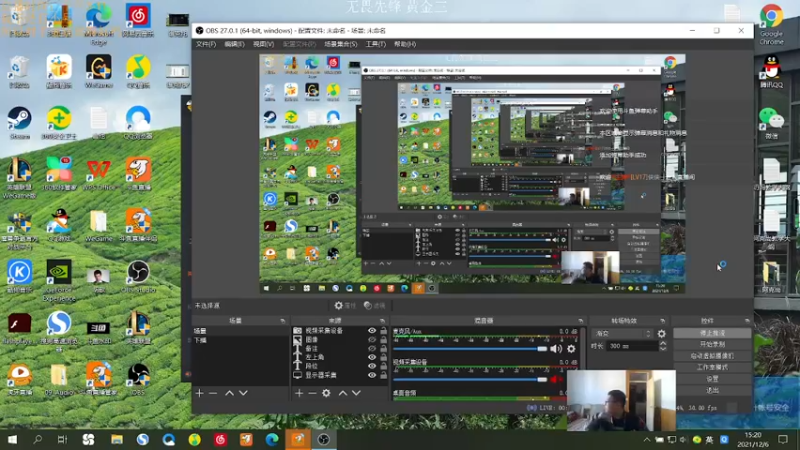Add a new source with plus icon

(x=299, y=393)
